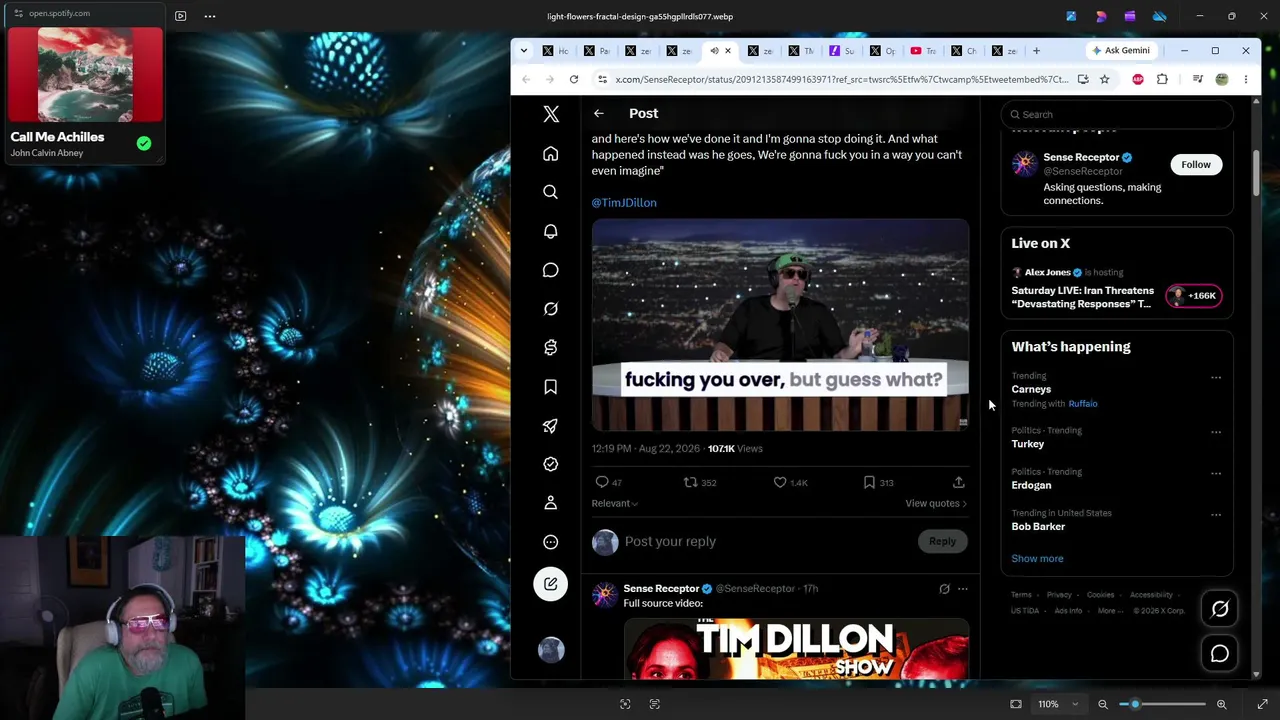This screenshot has height=720, width=1280.
Task: Open Chrome extensions puzzle icon
Action: tap(1162, 79)
